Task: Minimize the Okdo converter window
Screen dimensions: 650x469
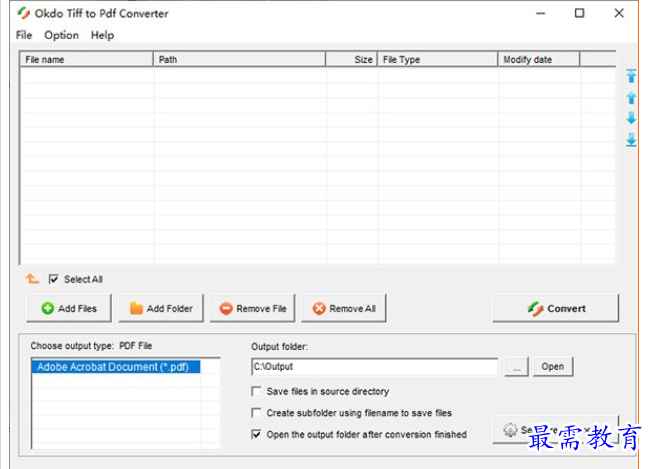Action: [541, 13]
